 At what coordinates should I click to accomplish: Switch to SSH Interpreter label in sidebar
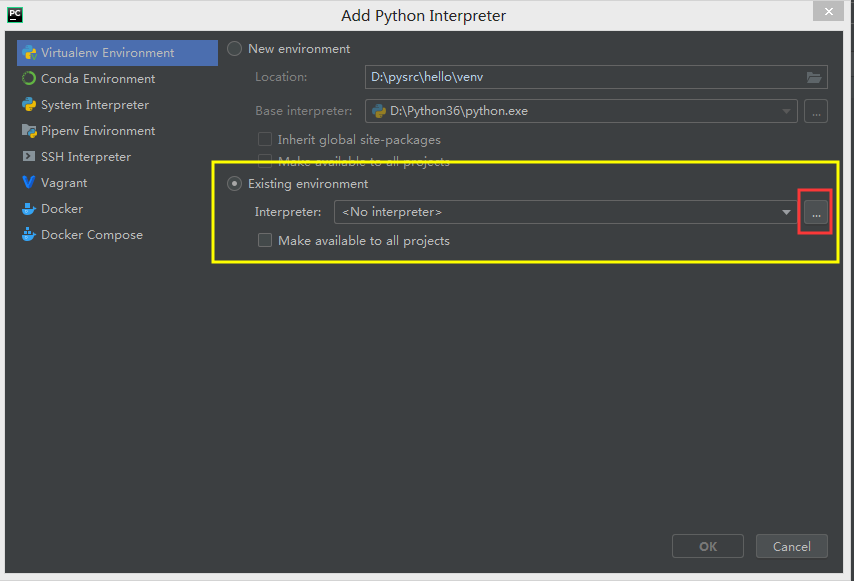(86, 157)
